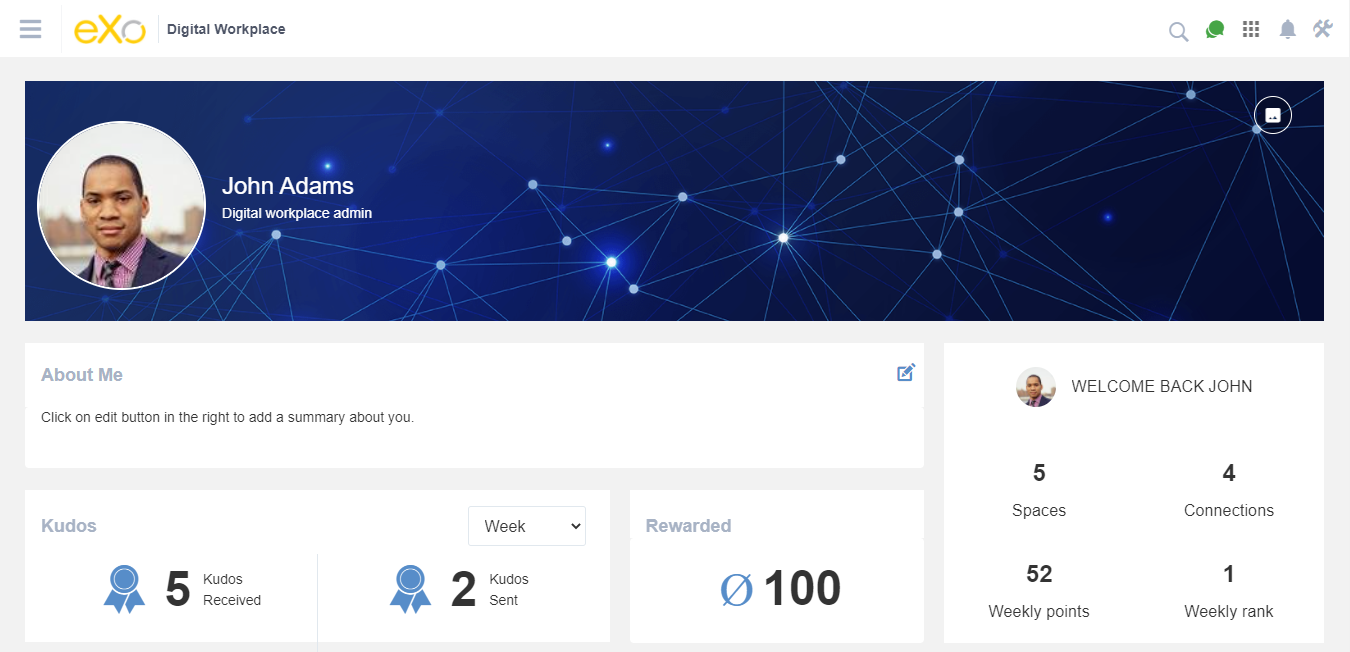Click the About Me heading
1350x652 pixels.
click(82, 375)
